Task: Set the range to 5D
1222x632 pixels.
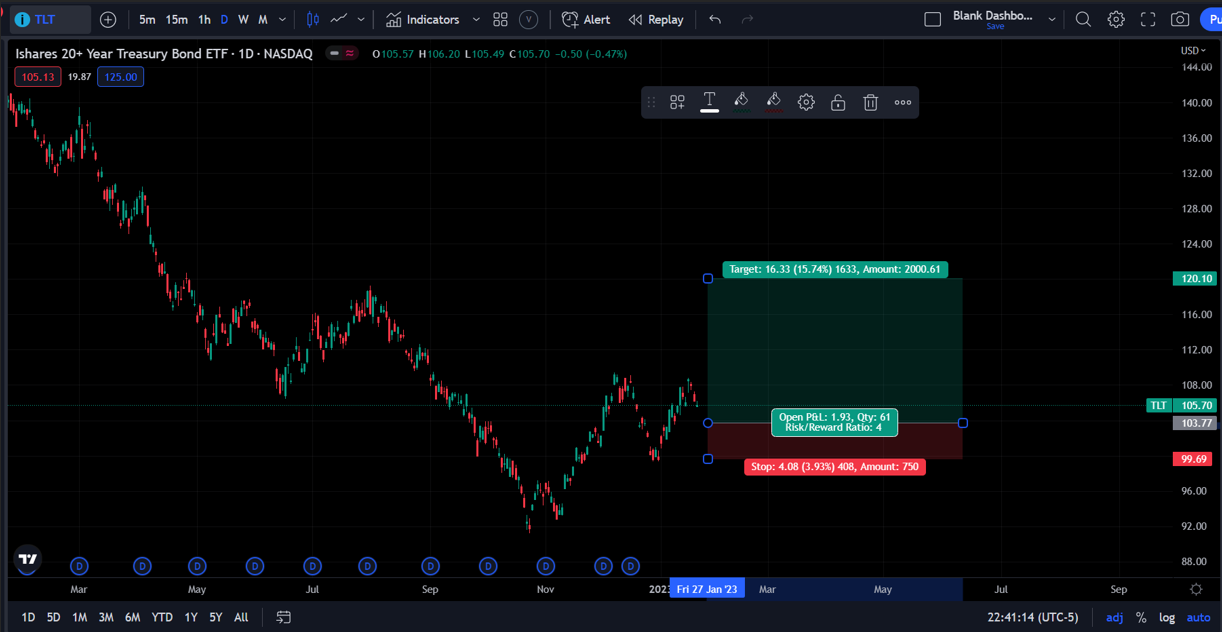Action: pos(53,617)
